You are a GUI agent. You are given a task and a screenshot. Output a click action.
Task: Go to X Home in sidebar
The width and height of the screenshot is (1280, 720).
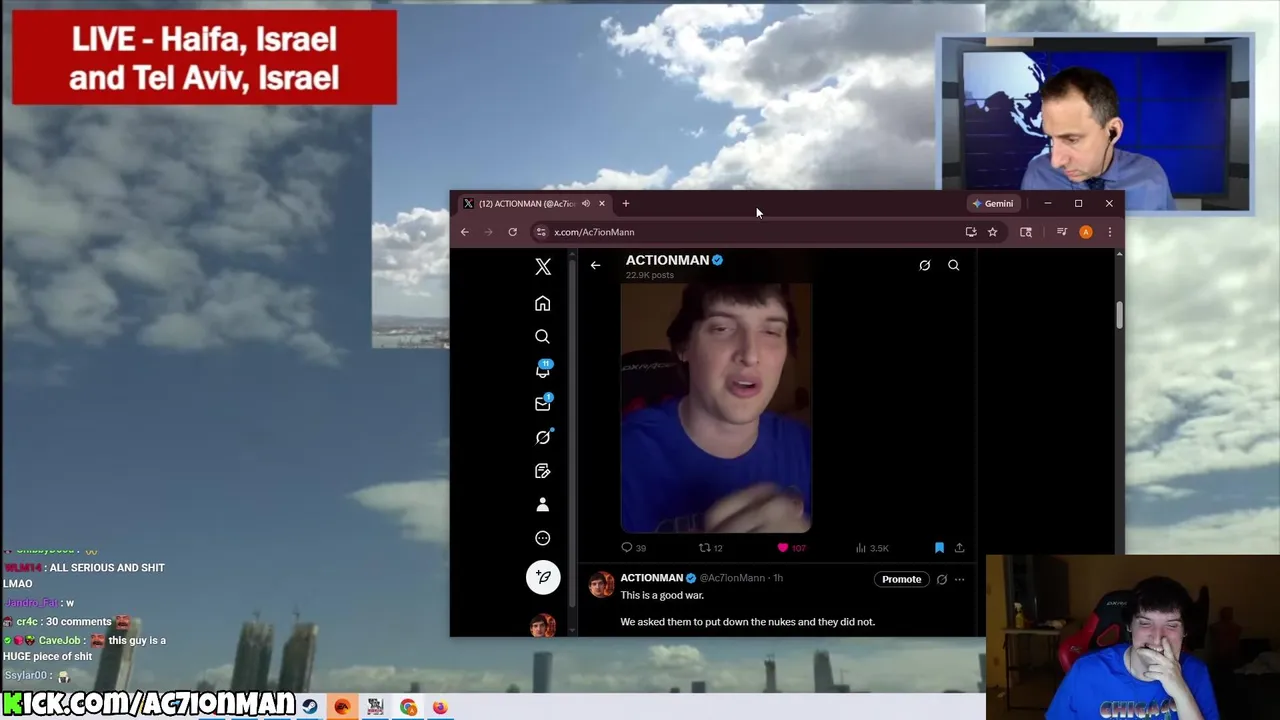click(x=543, y=303)
